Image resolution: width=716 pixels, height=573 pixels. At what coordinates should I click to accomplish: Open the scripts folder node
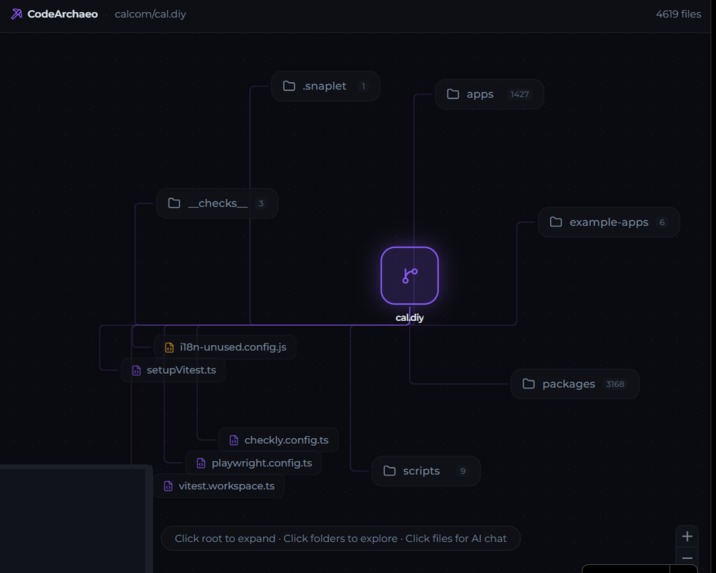click(x=426, y=471)
